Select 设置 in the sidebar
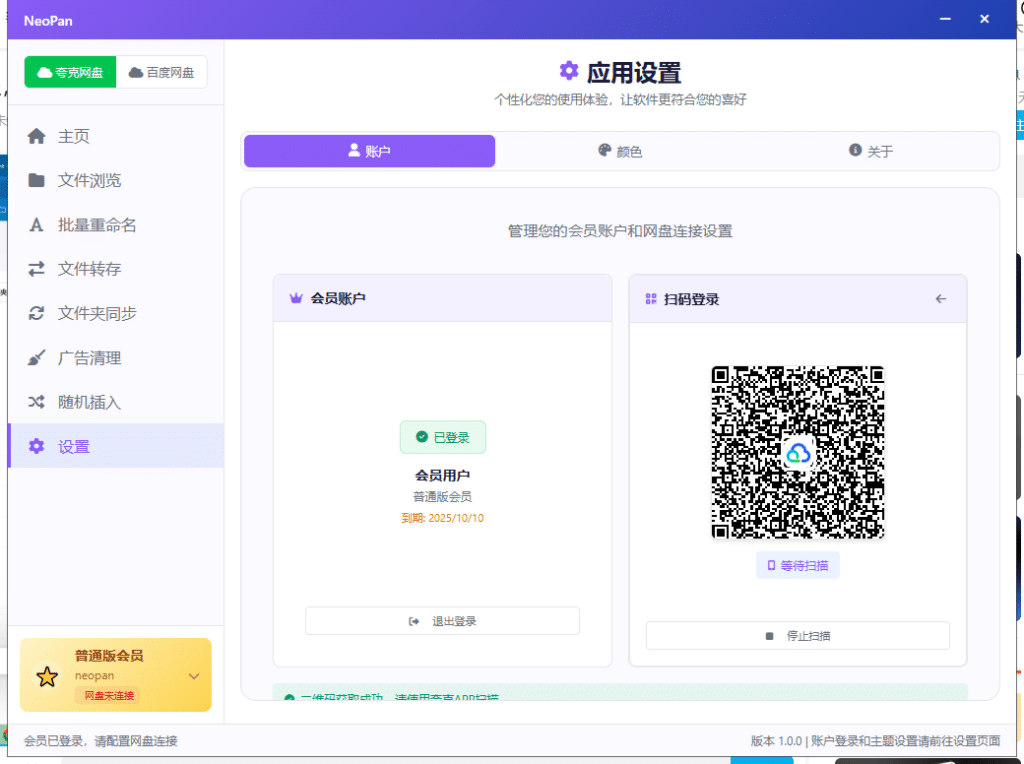This screenshot has height=764, width=1024. [116, 446]
